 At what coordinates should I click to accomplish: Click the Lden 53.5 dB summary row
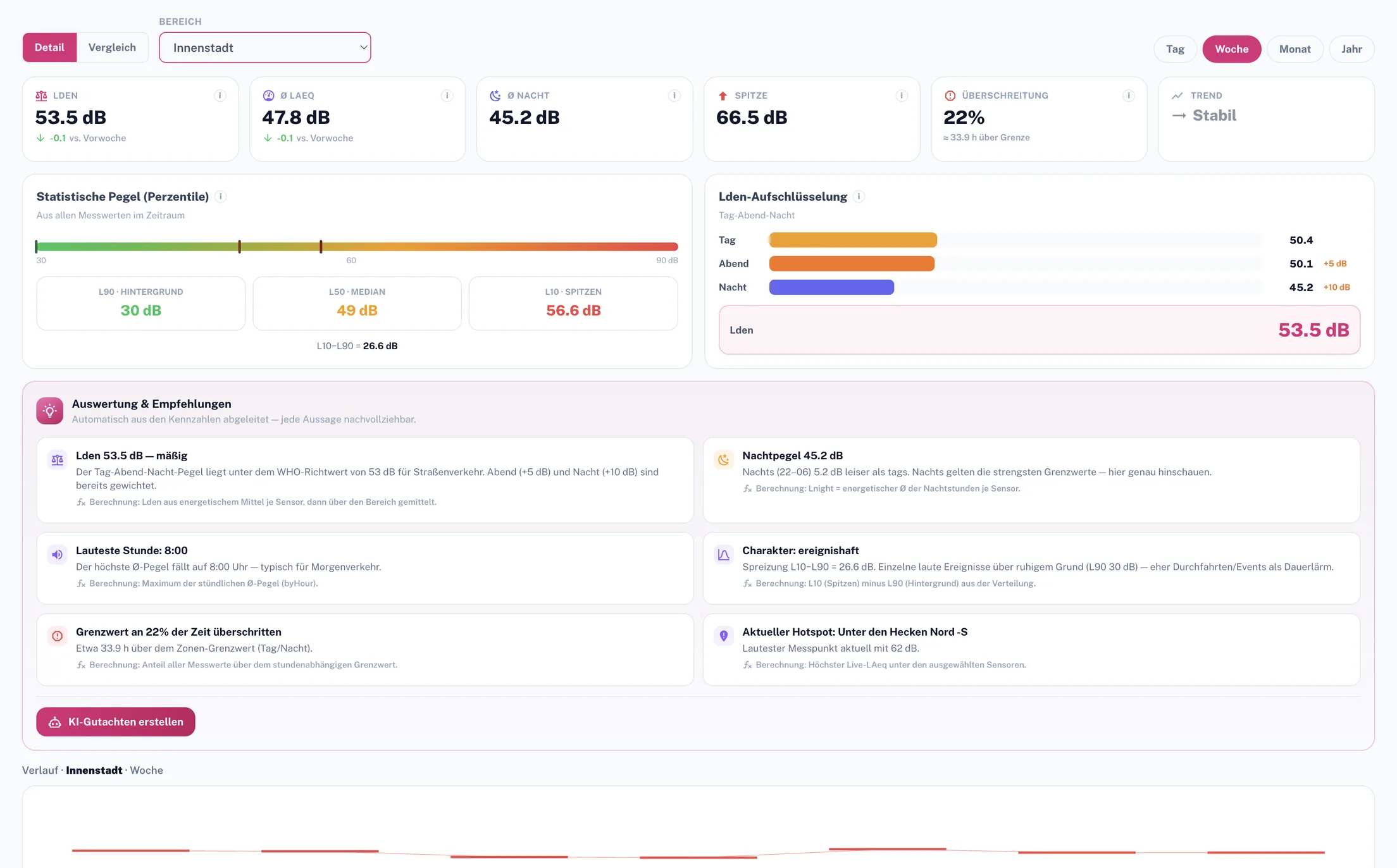(x=1040, y=330)
